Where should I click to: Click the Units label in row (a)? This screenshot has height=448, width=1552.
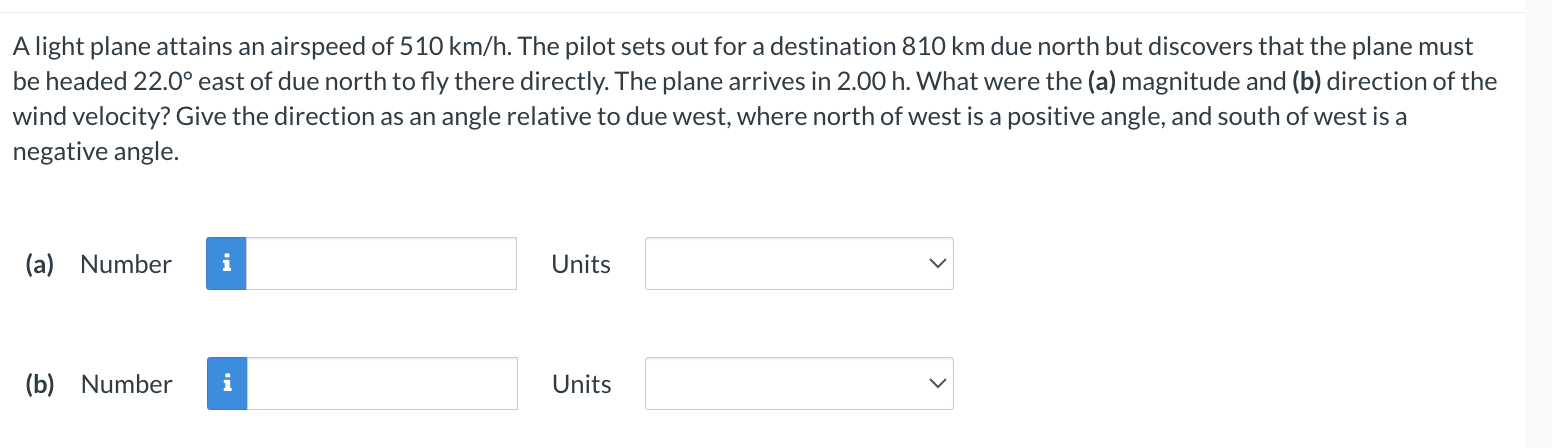coord(581,264)
